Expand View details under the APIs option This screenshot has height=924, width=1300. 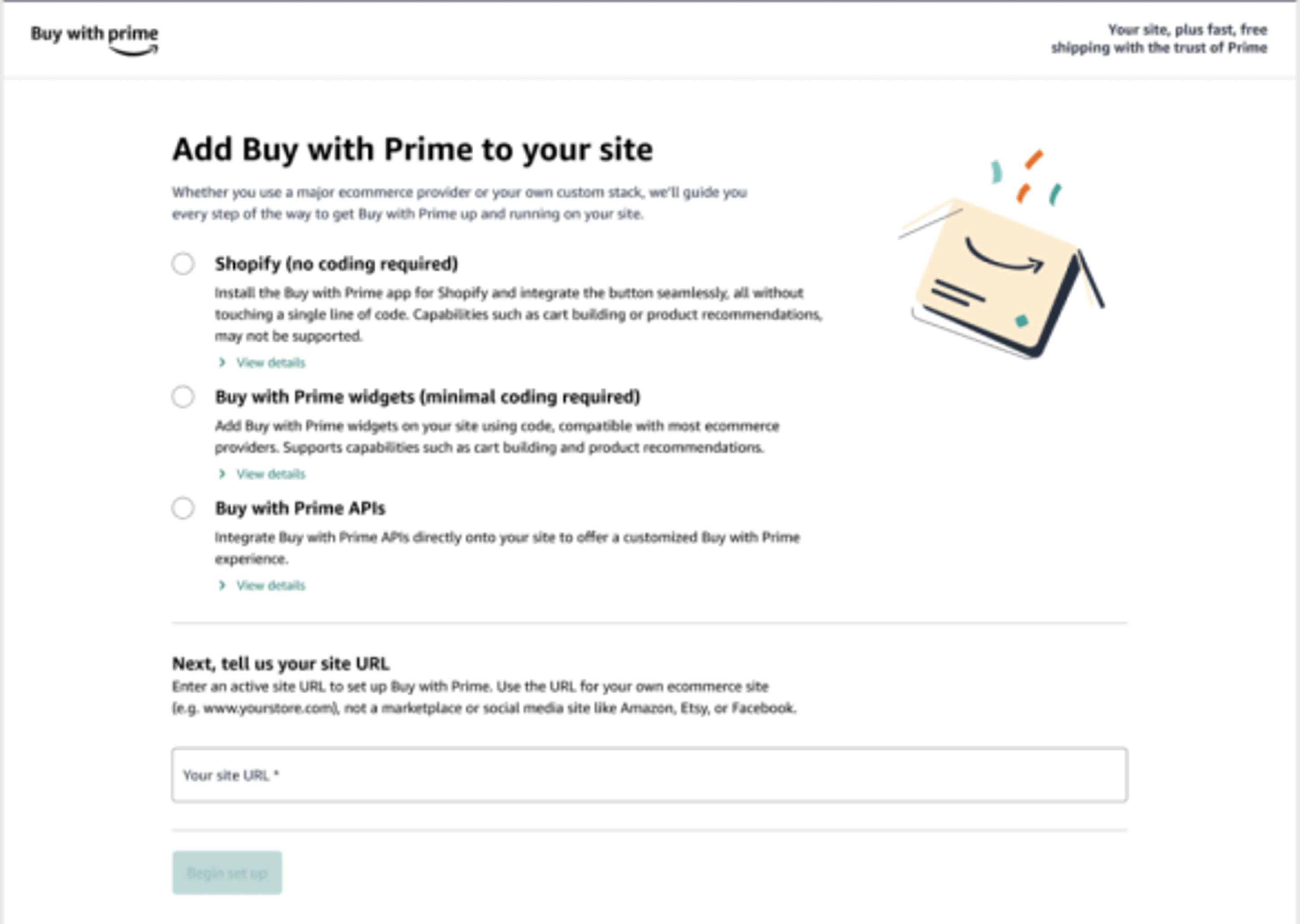(270, 585)
